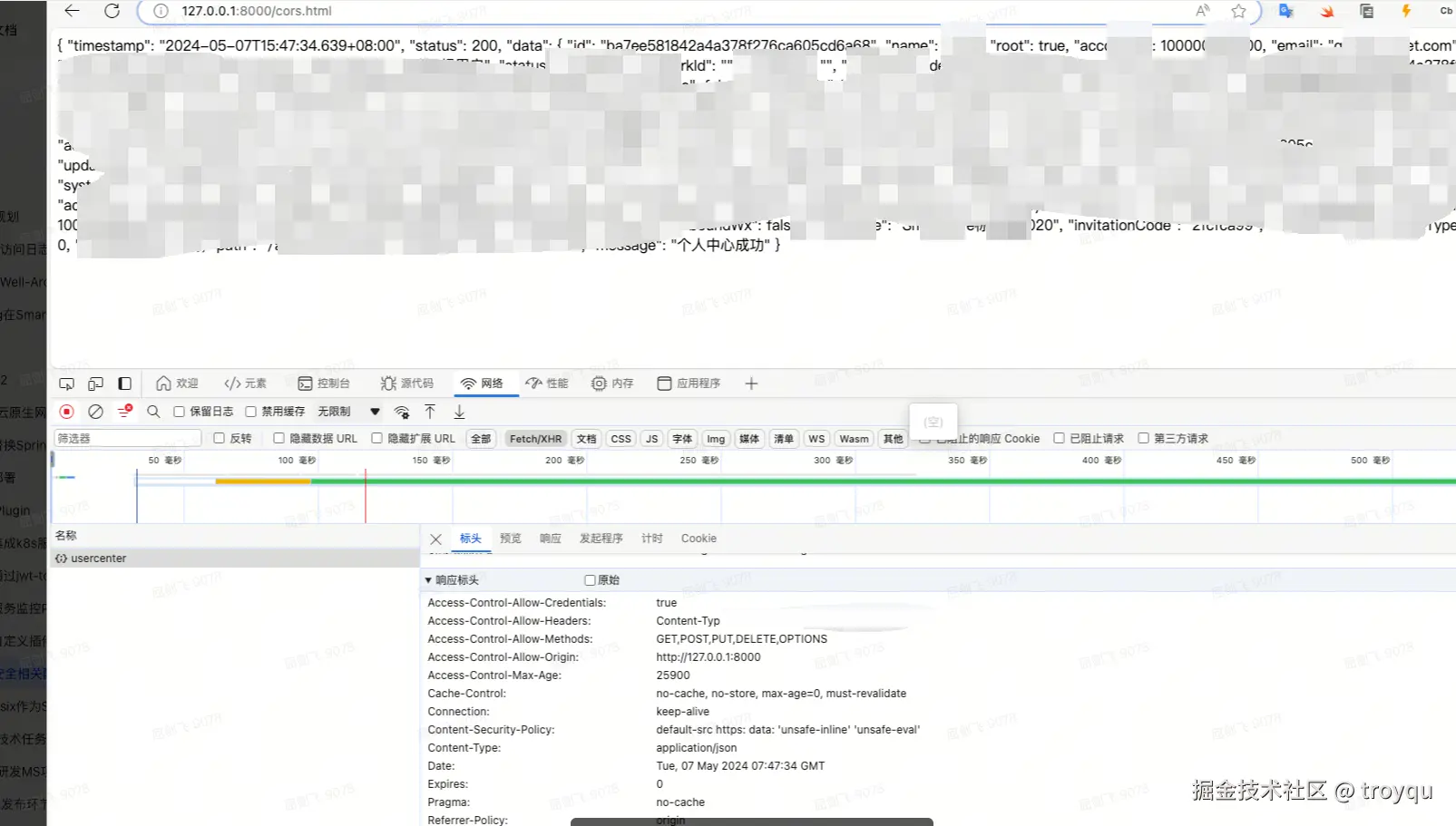The image size is (1456, 826).
Task: Filter requests by JS type
Action: click(651, 439)
